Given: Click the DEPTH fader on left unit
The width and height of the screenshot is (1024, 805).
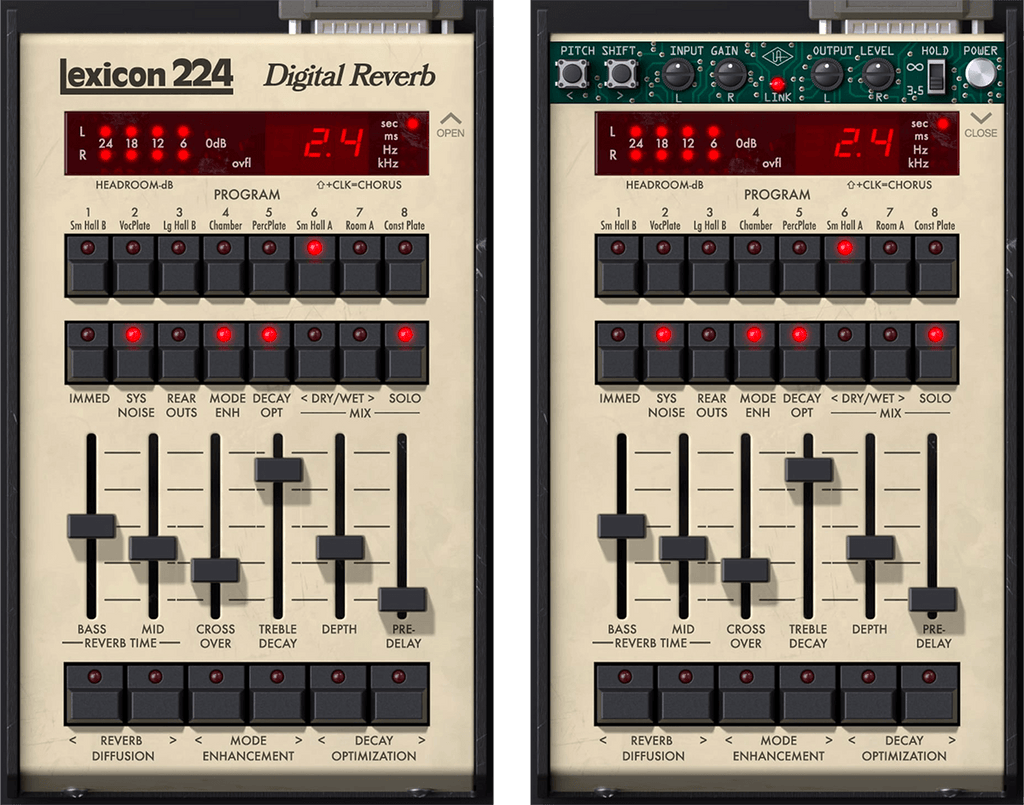Looking at the screenshot, I should (340, 548).
